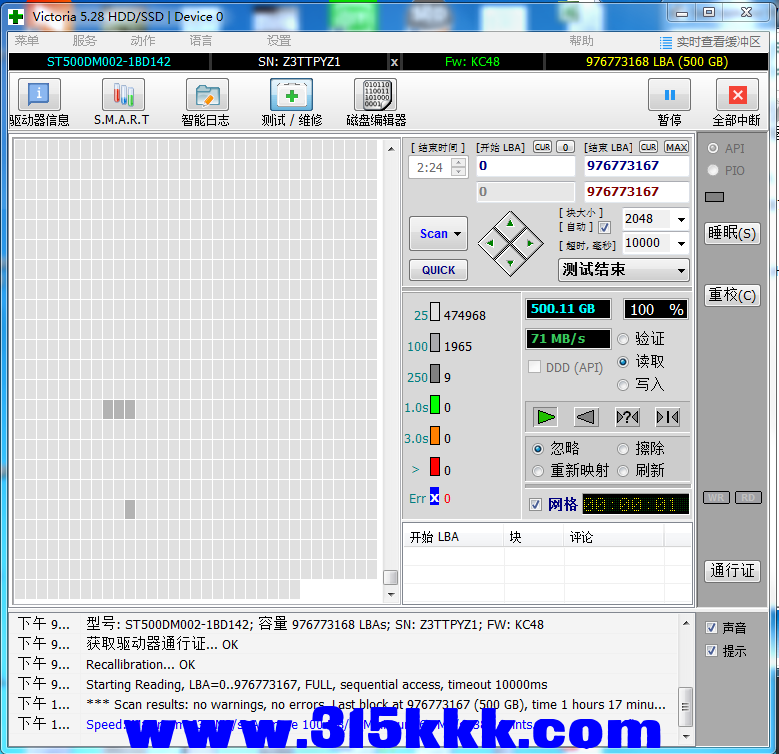Toggle the auto block size (自动) checkbox
The image size is (779, 754).
tap(604, 227)
